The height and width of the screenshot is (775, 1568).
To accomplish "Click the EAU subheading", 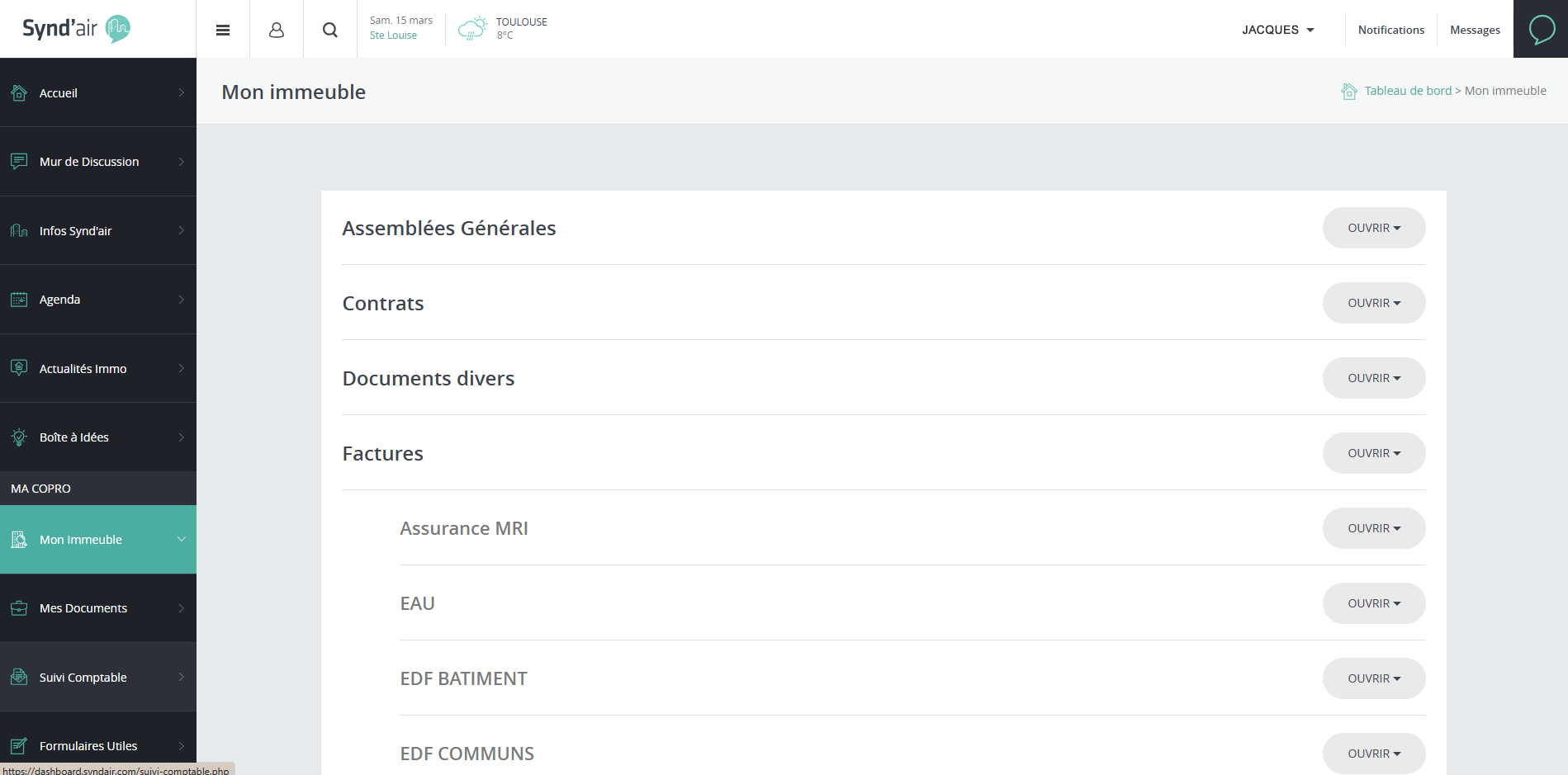I will (418, 603).
